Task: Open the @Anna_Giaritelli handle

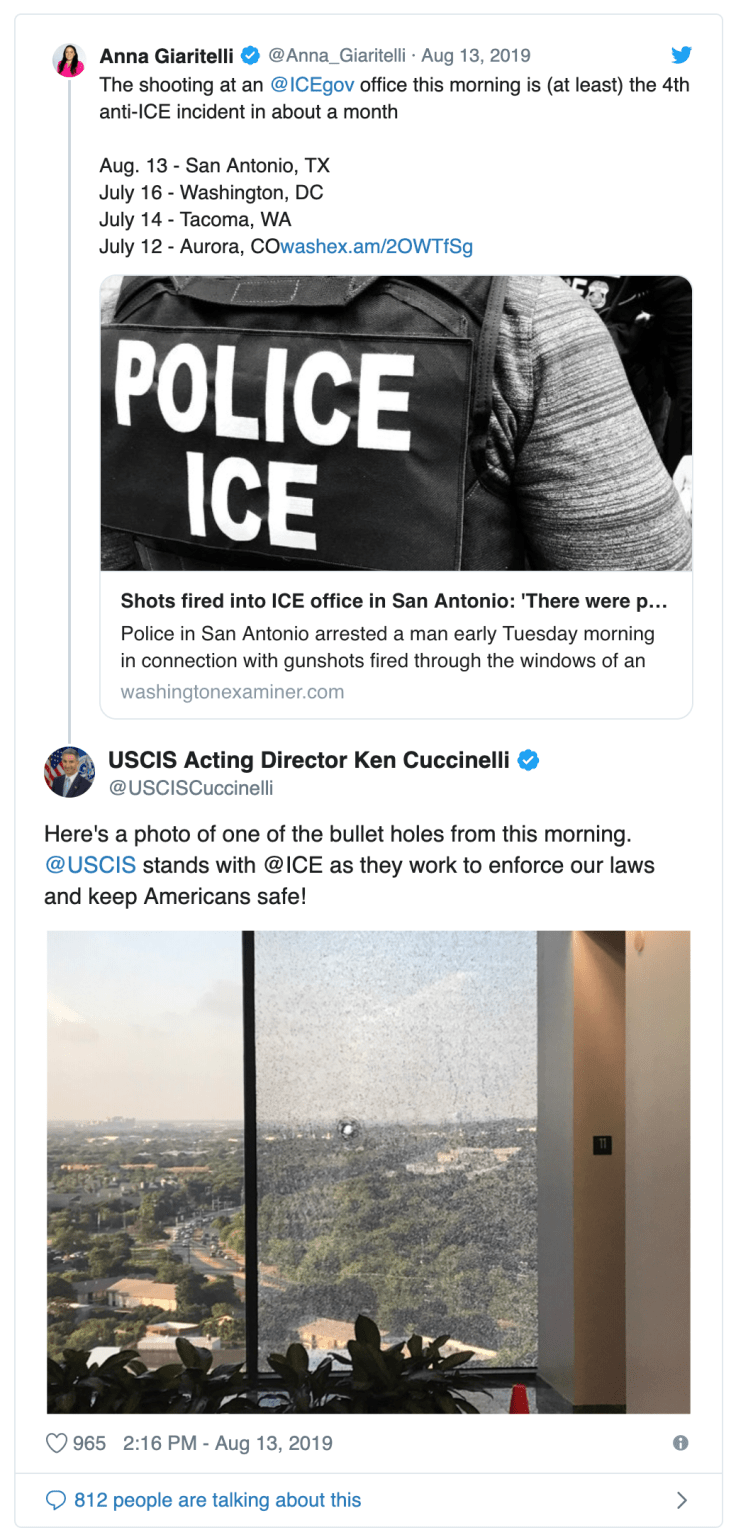Action: [x=337, y=55]
